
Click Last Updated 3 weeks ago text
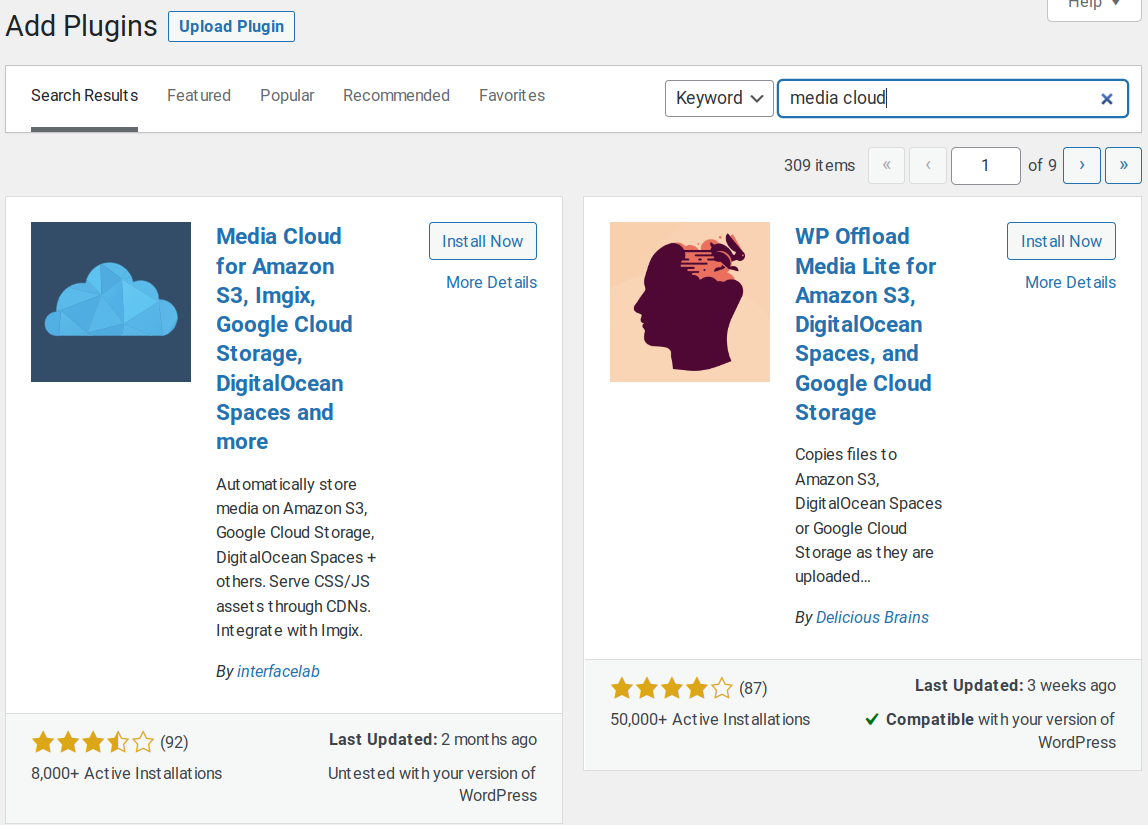tap(1015, 685)
